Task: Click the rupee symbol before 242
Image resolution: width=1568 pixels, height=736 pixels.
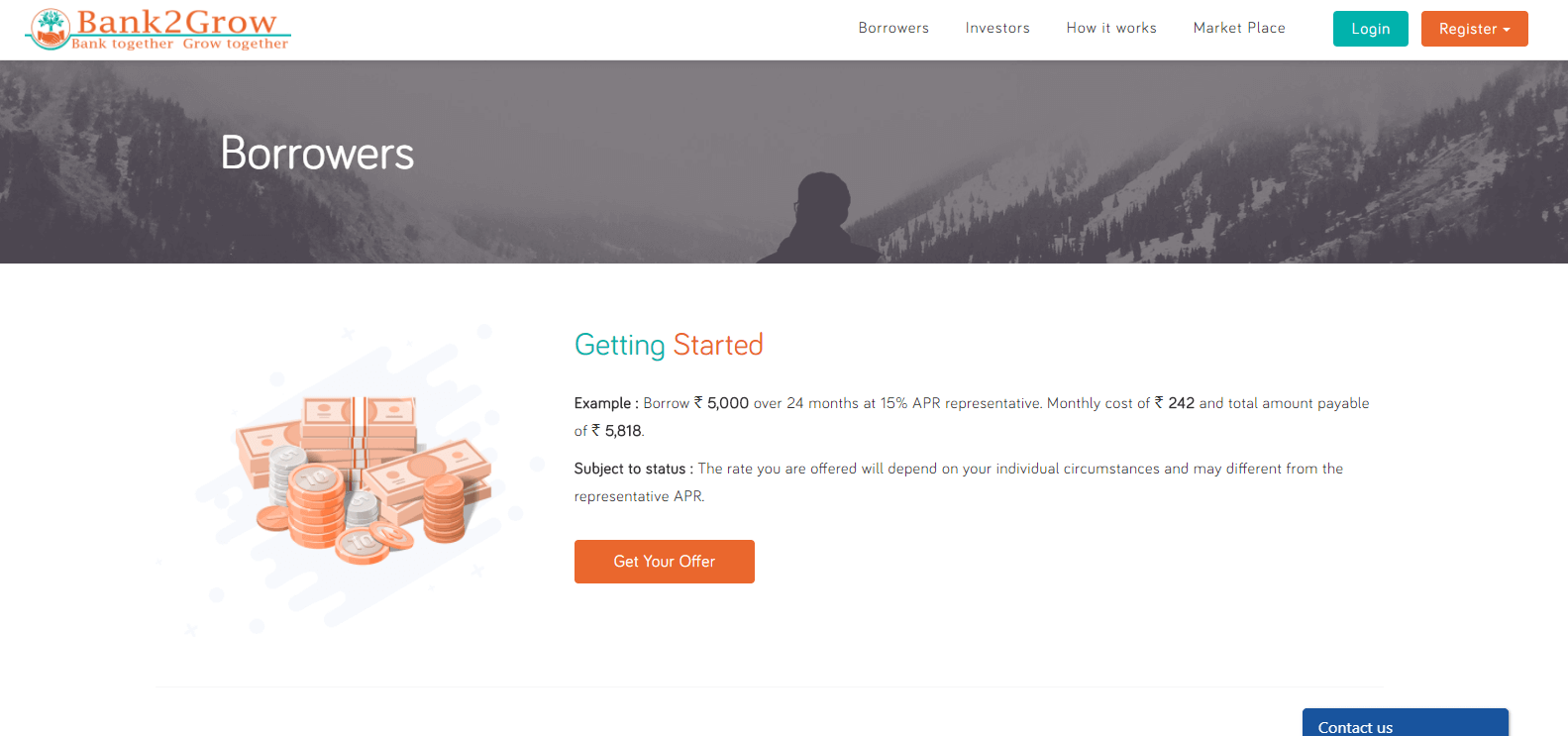Action: pyautogui.click(x=1159, y=402)
